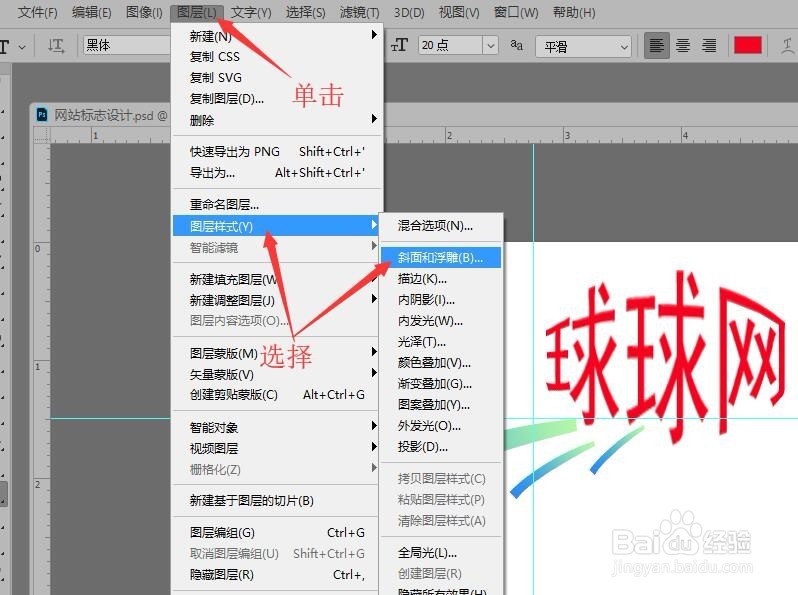
Task: Choose 复制图层(D)...
Action: 277,99
